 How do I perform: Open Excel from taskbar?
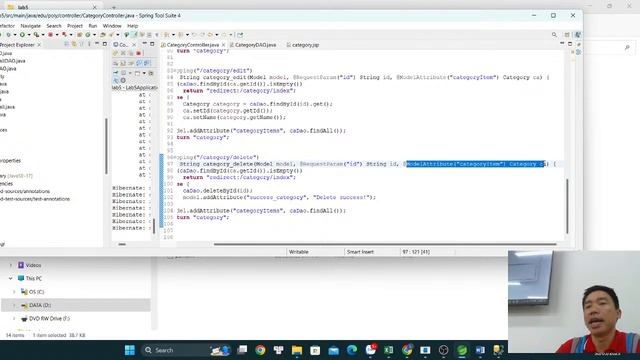[x=389, y=350]
